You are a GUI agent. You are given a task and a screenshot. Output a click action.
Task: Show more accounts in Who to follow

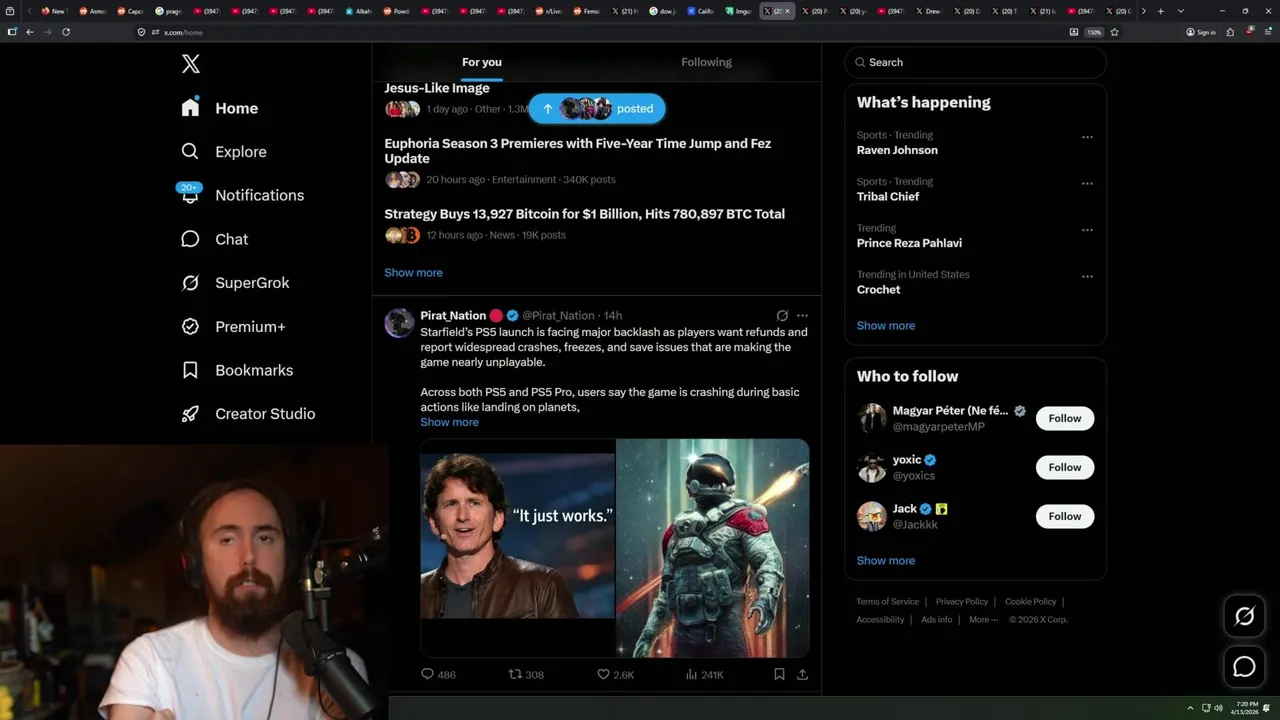click(x=886, y=561)
